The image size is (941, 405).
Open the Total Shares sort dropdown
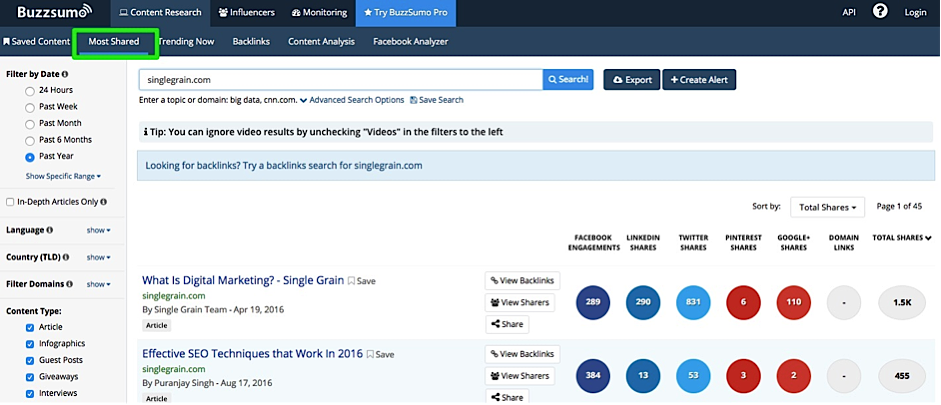828,207
